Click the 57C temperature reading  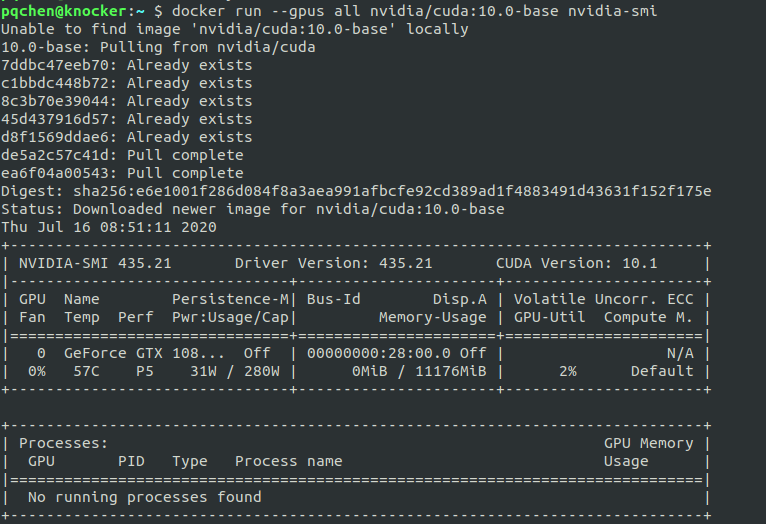pyautogui.click(x=86, y=371)
